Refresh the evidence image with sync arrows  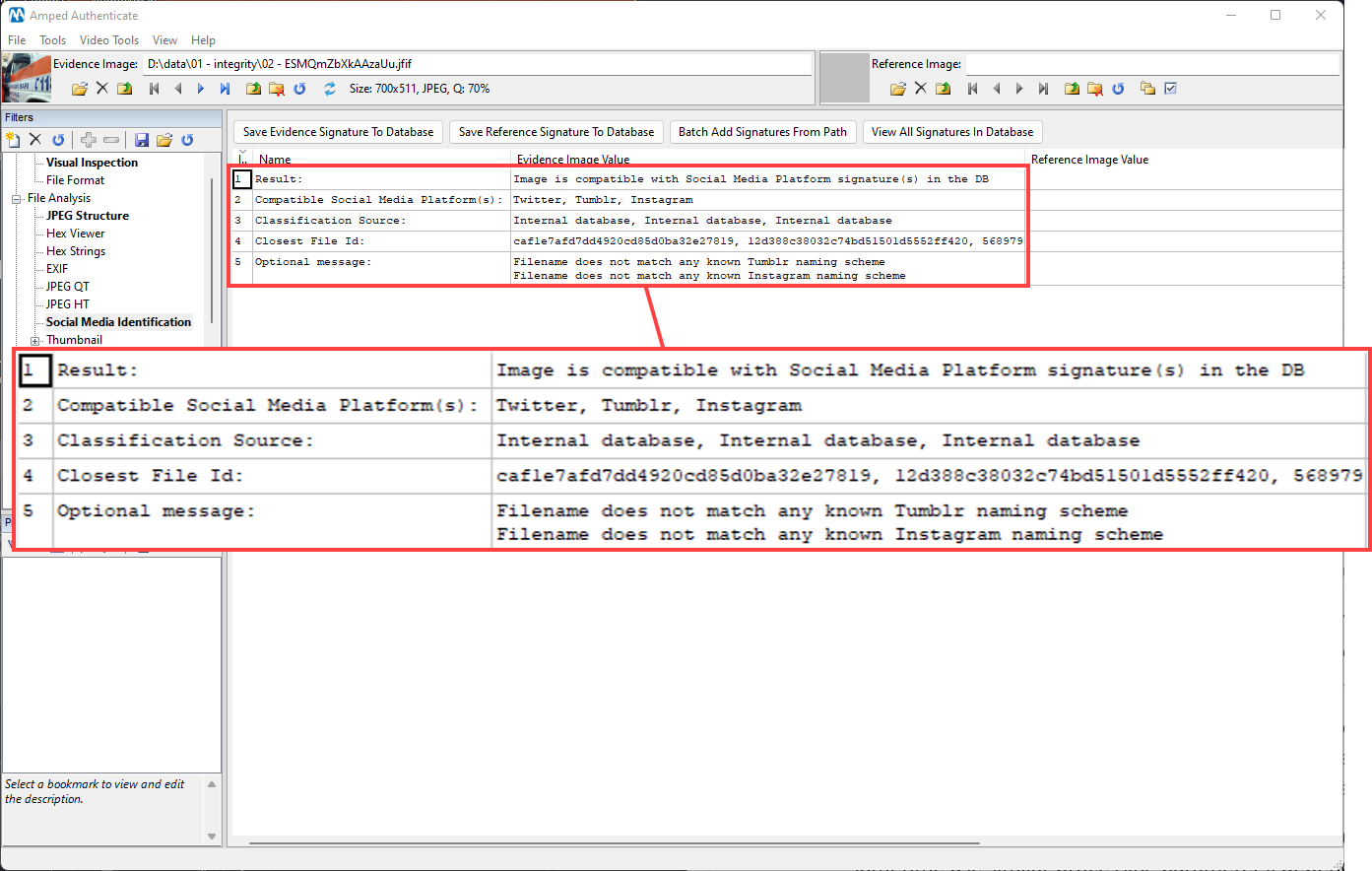[x=329, y=88]
